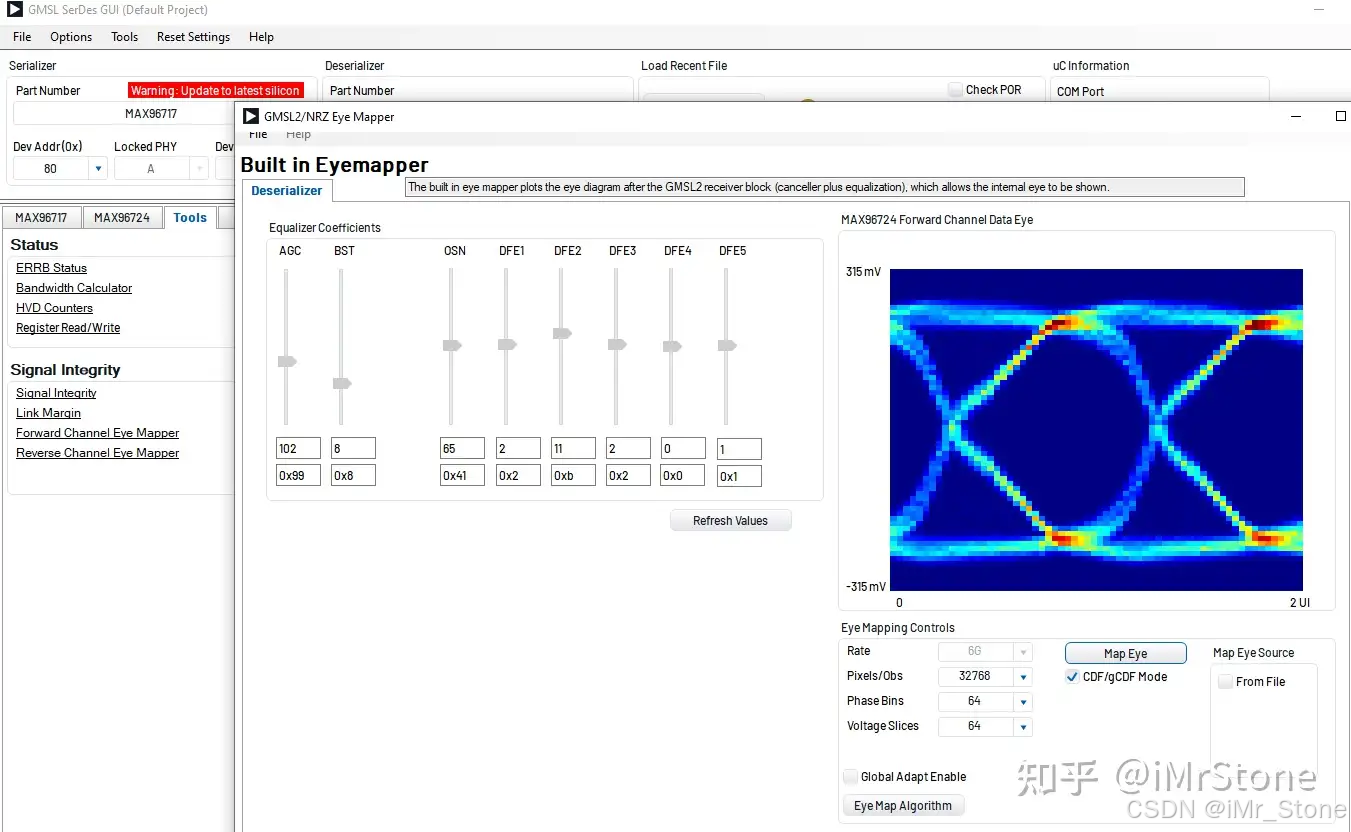Viewport: 1351px width, 832px height.
Task: Click the DFE2 hex field 0xb
Action: coord(573,475)
